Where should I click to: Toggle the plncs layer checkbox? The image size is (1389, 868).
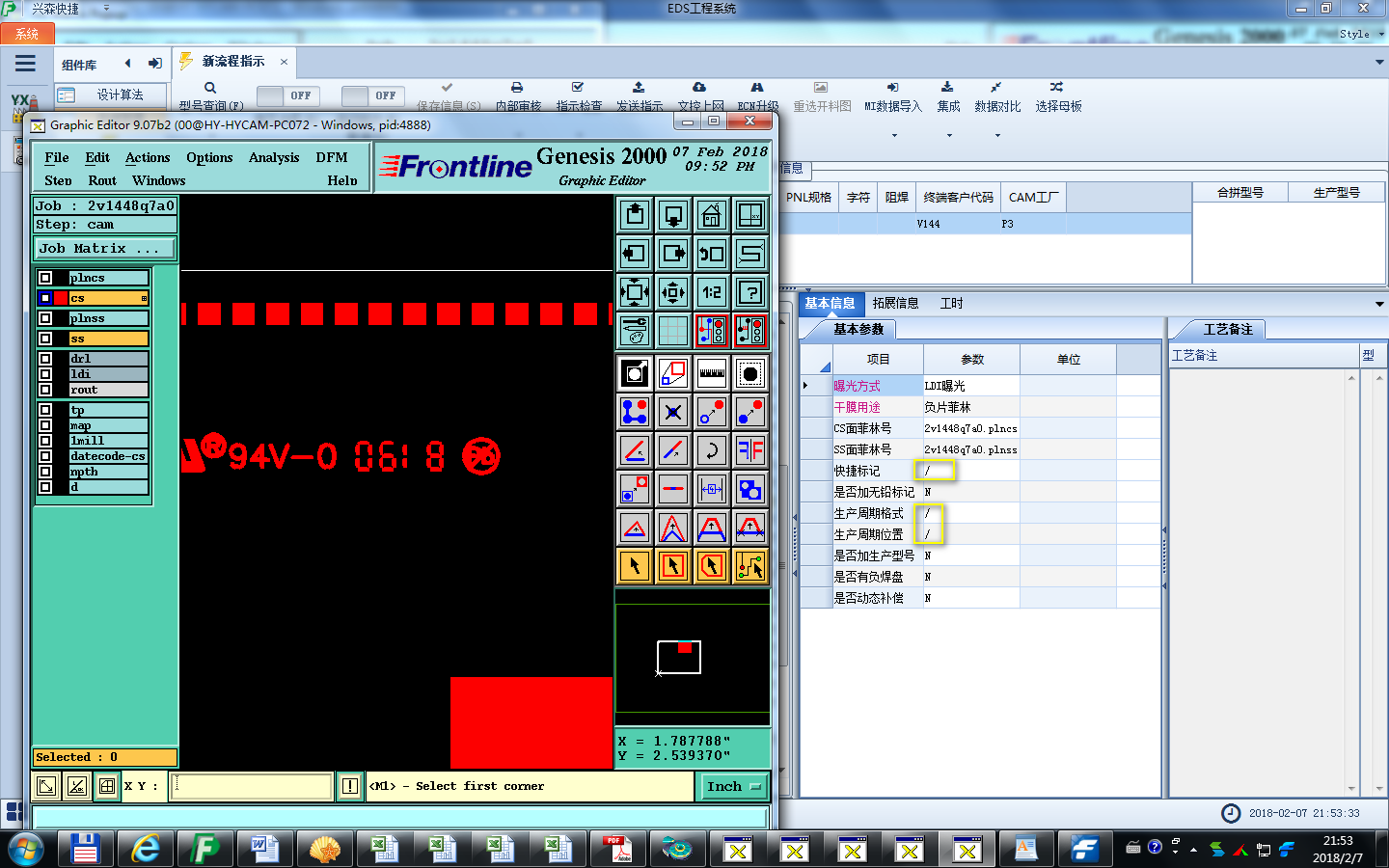coord(45,278)
